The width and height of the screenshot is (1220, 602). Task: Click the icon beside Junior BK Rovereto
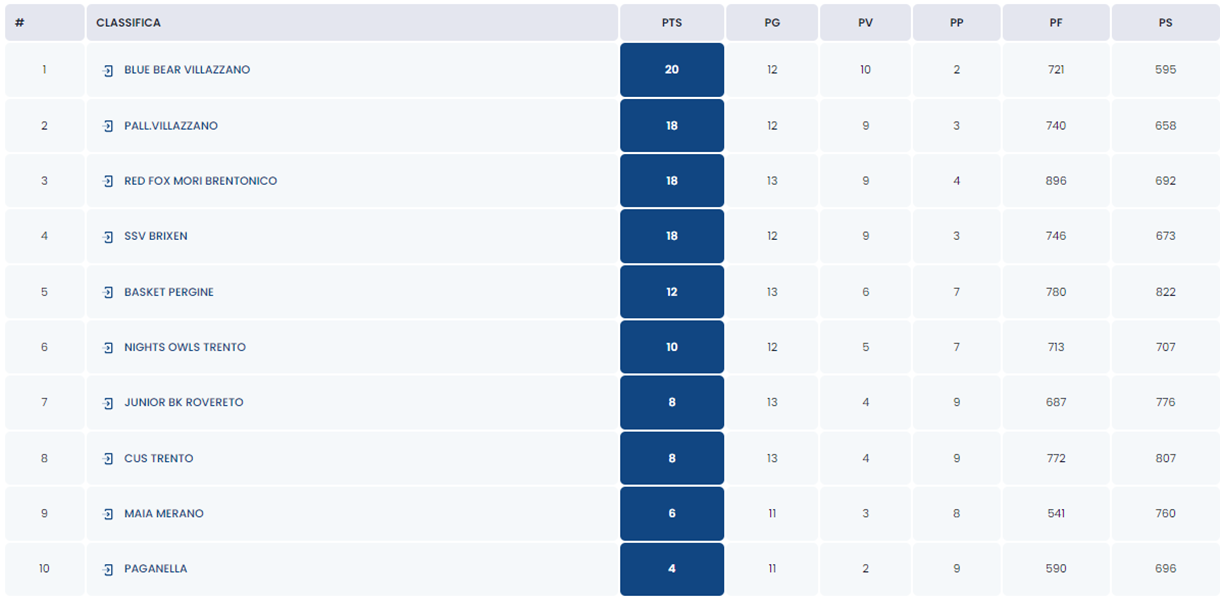[108, 403]
